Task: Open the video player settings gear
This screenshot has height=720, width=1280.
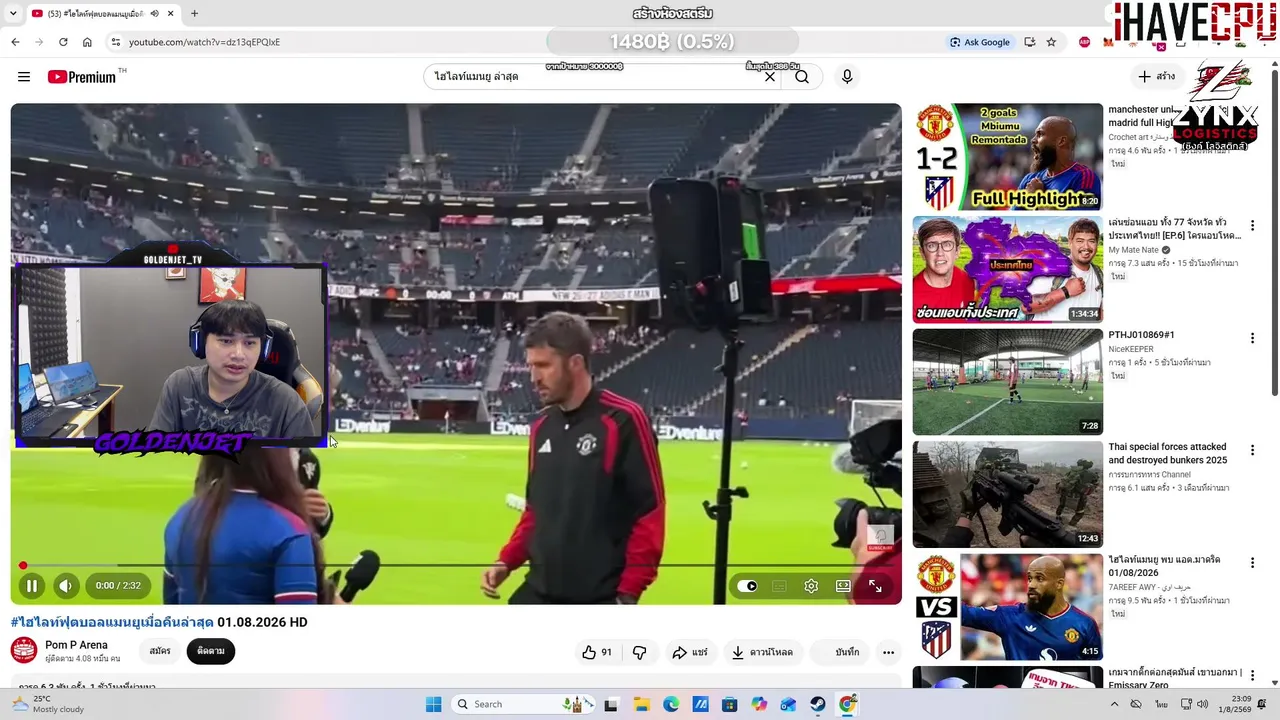Action: 811,586
